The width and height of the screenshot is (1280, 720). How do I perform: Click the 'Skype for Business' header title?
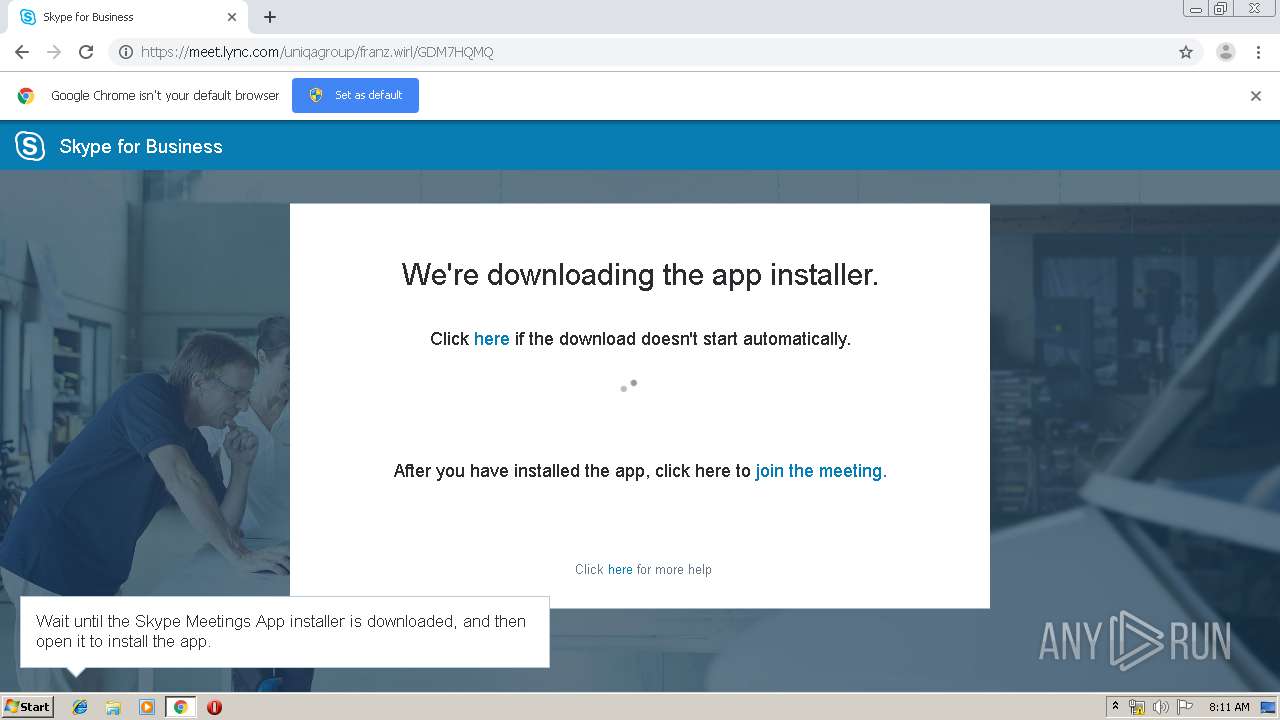[x=141, y=146]
